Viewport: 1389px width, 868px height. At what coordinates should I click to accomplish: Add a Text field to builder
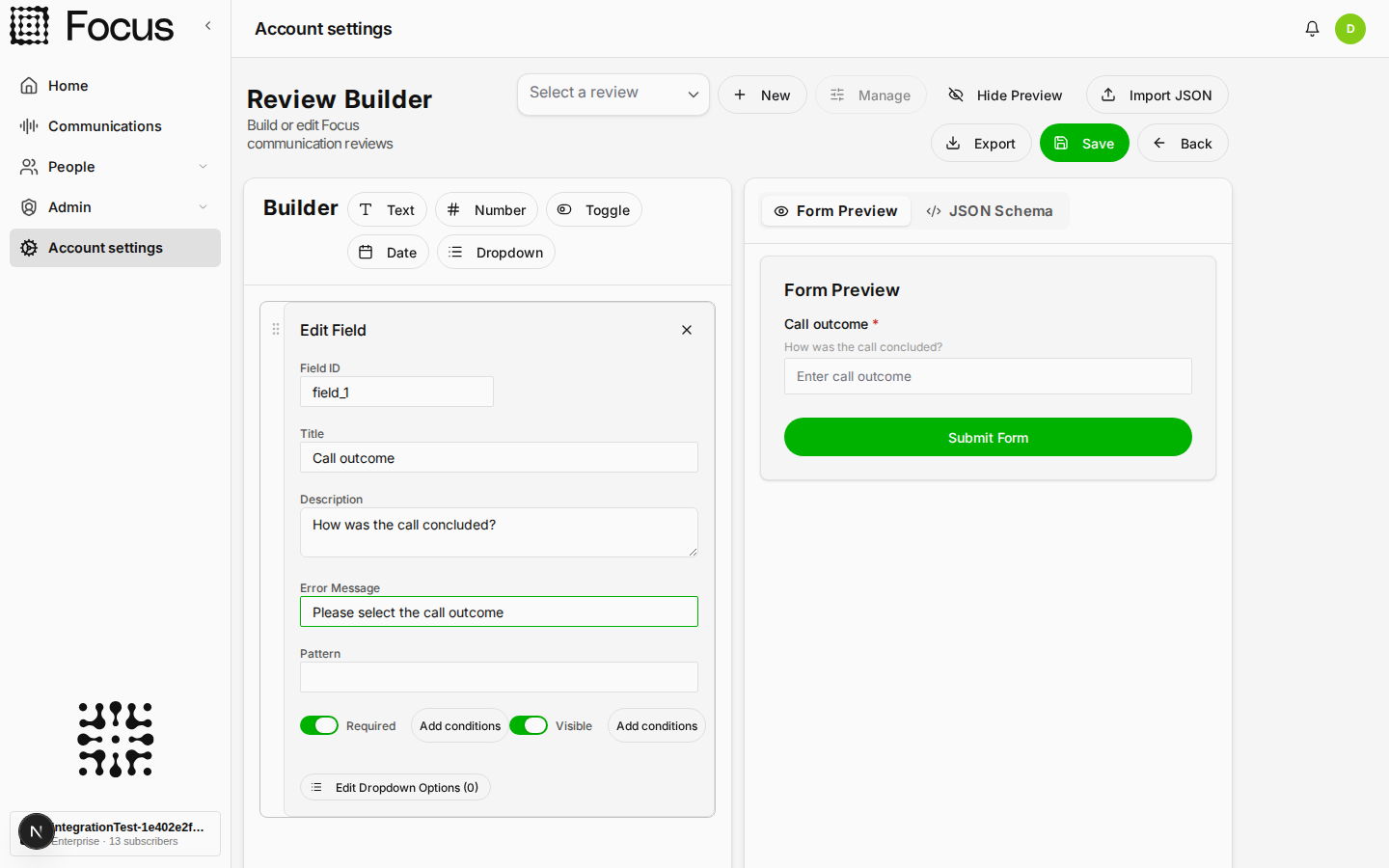[388, 210]
